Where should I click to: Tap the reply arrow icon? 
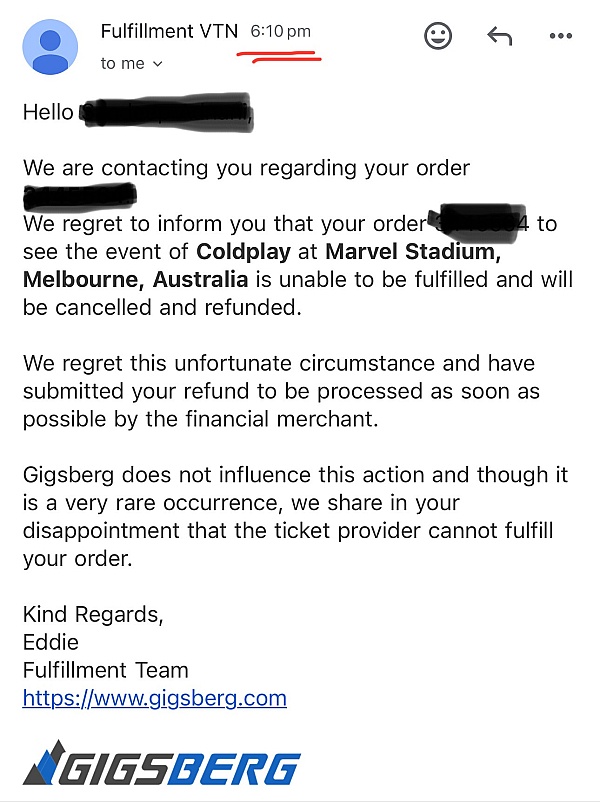pos(500,36)
